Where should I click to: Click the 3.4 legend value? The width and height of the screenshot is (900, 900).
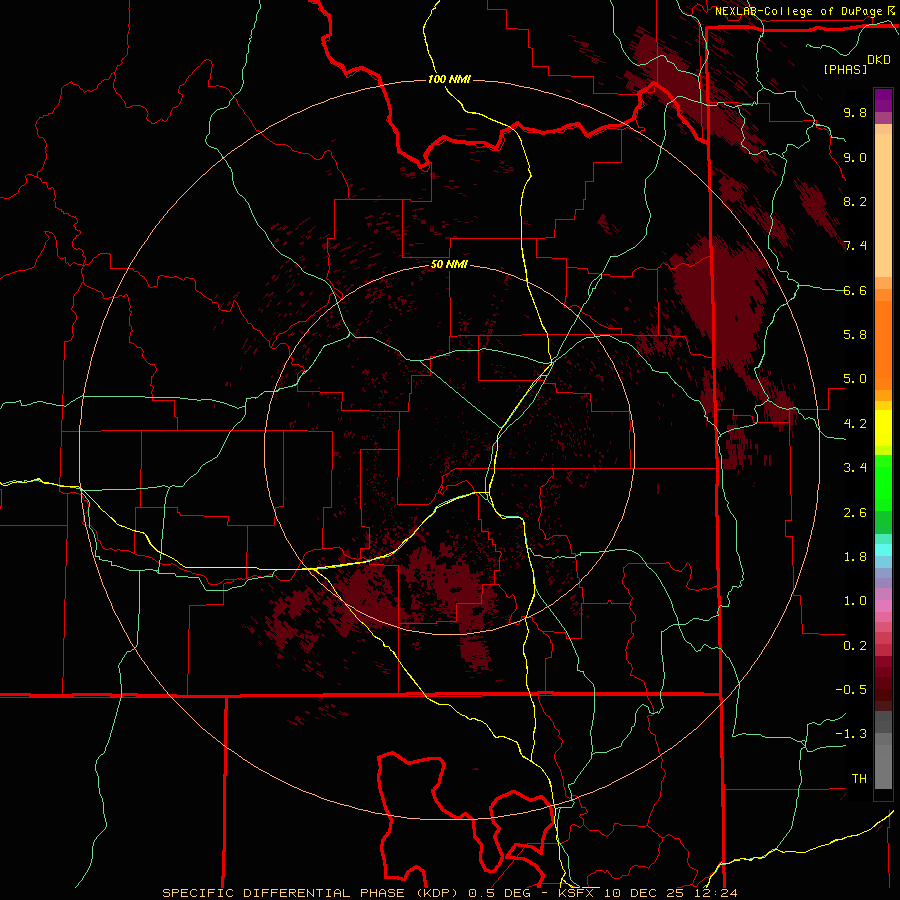(x=855, y=468)
